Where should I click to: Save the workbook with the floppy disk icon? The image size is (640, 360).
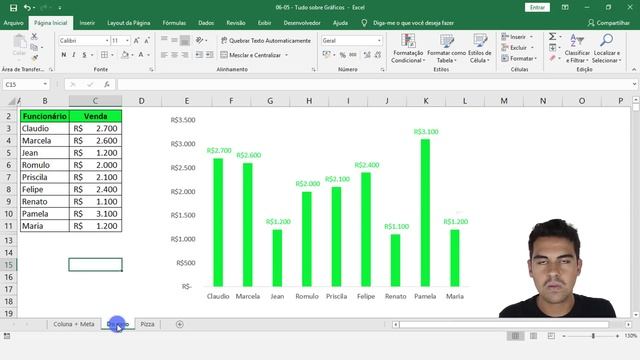tap(13, 7)
